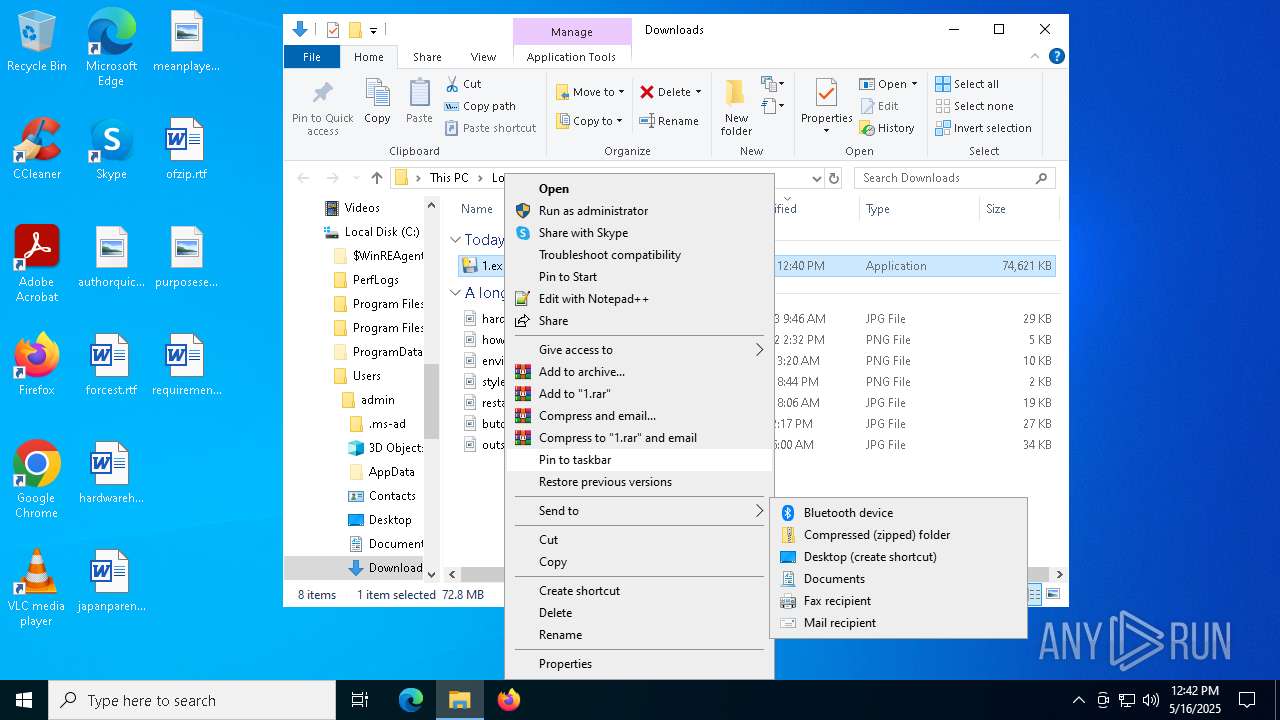
Task: Choose Desktop (create shortcut) in Send to
Action: tap(898, 557)
